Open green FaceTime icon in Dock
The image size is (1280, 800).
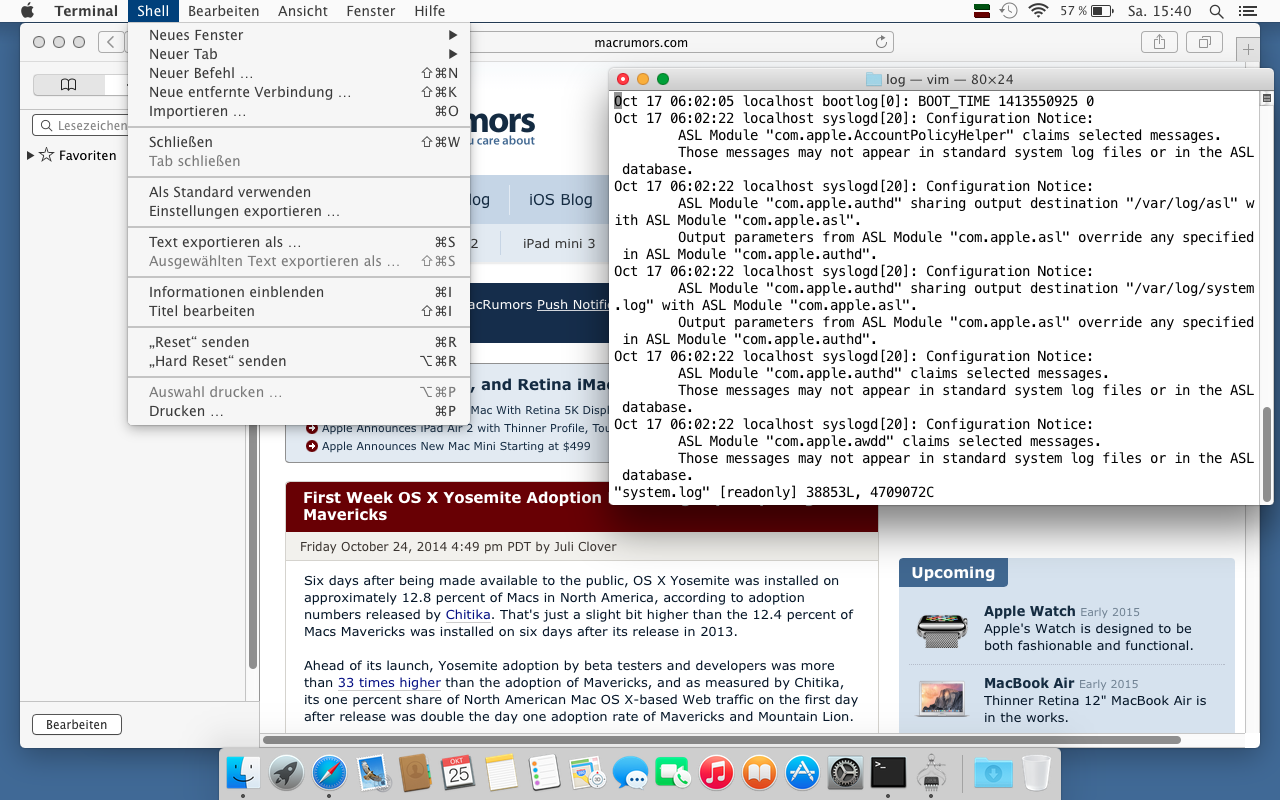[x=673, y=772]
